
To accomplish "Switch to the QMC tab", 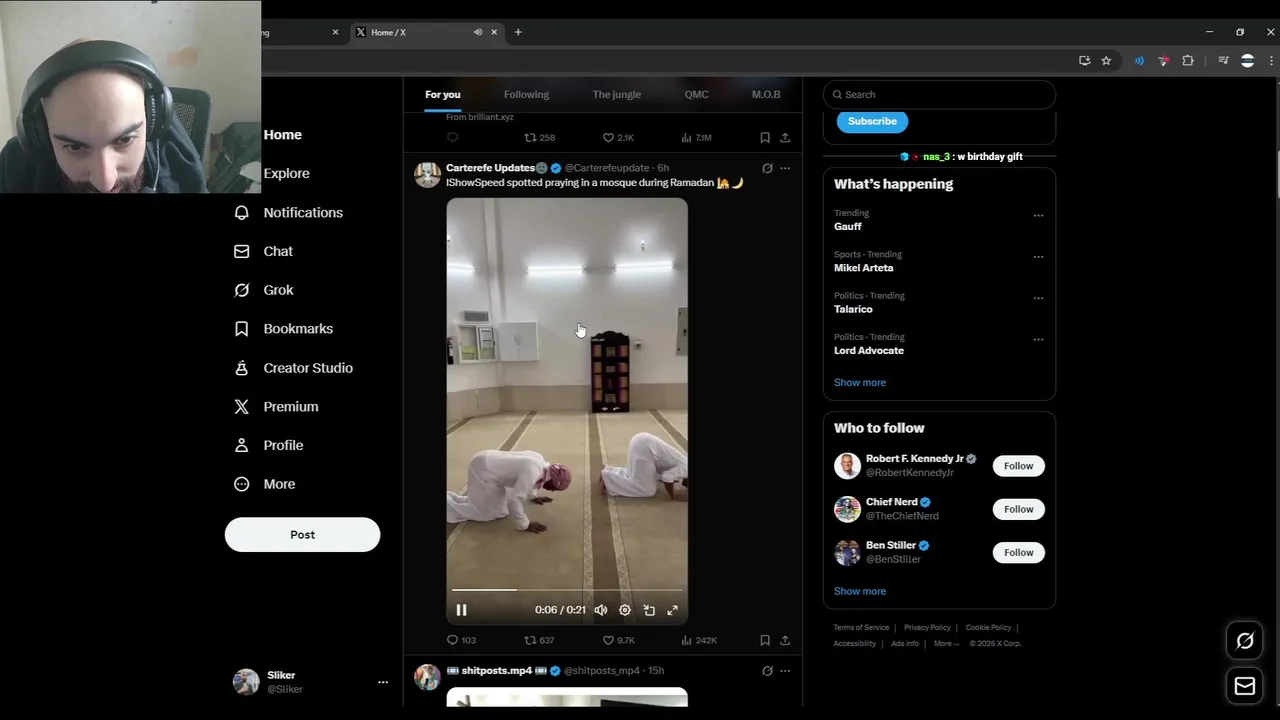I will (x=696, y=94).
